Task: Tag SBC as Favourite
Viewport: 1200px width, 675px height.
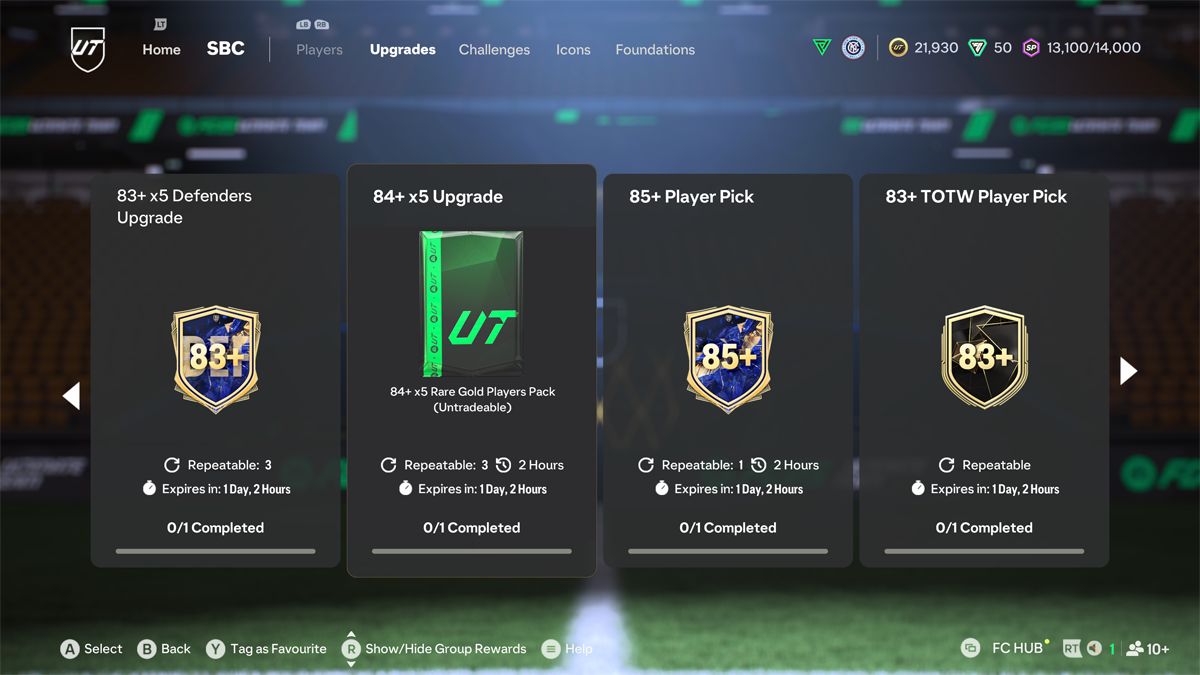Action: click(x=266, y=649)
